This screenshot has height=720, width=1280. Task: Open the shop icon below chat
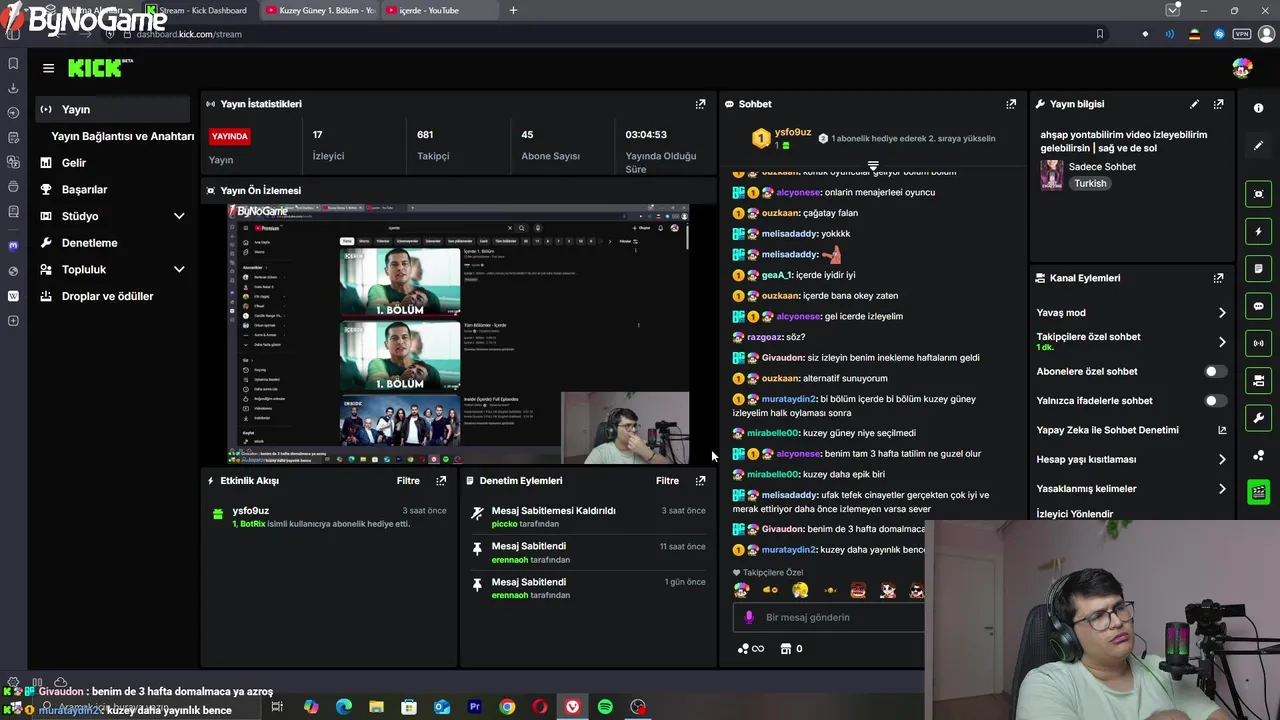786,648
